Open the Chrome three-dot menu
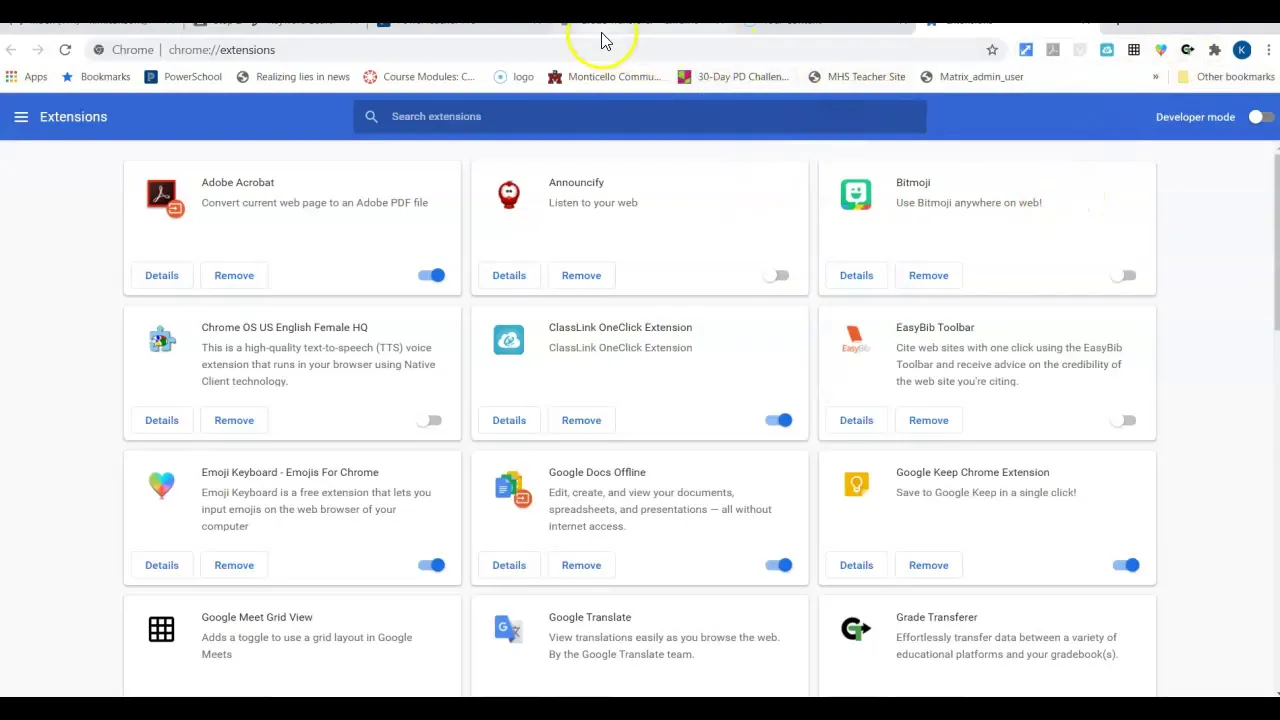 [1268, 50]
